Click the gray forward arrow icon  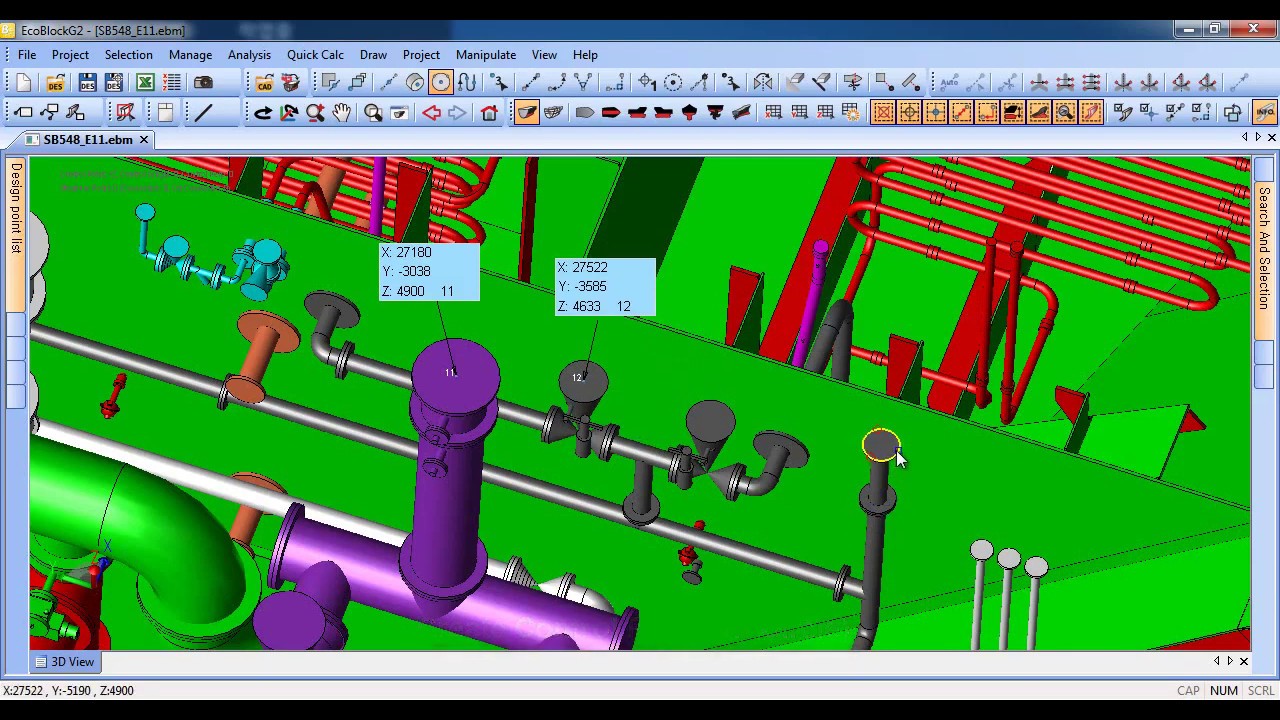[x=457, y=112]
